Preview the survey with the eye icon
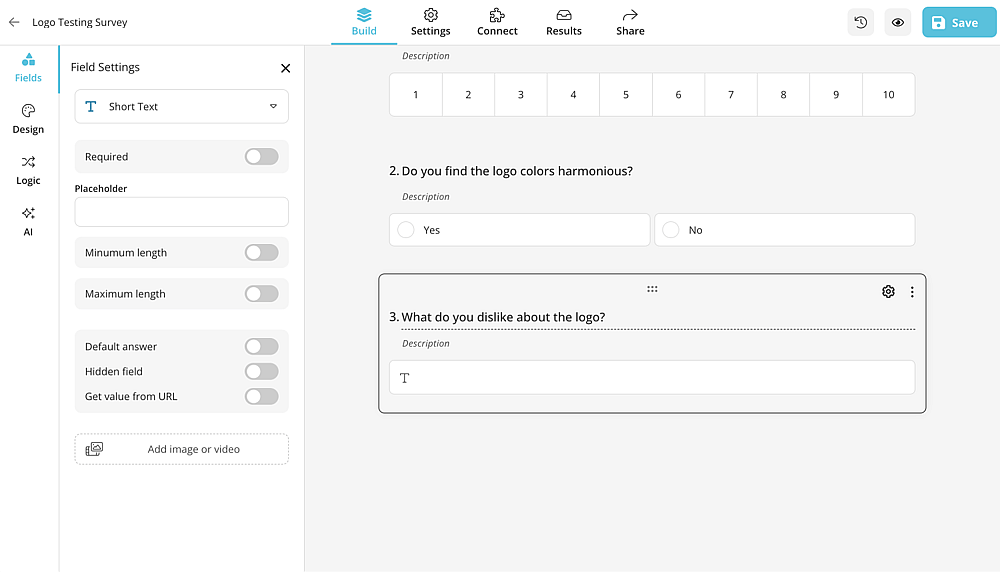The width and height of the screenshot is (1000, 572). 897,22
